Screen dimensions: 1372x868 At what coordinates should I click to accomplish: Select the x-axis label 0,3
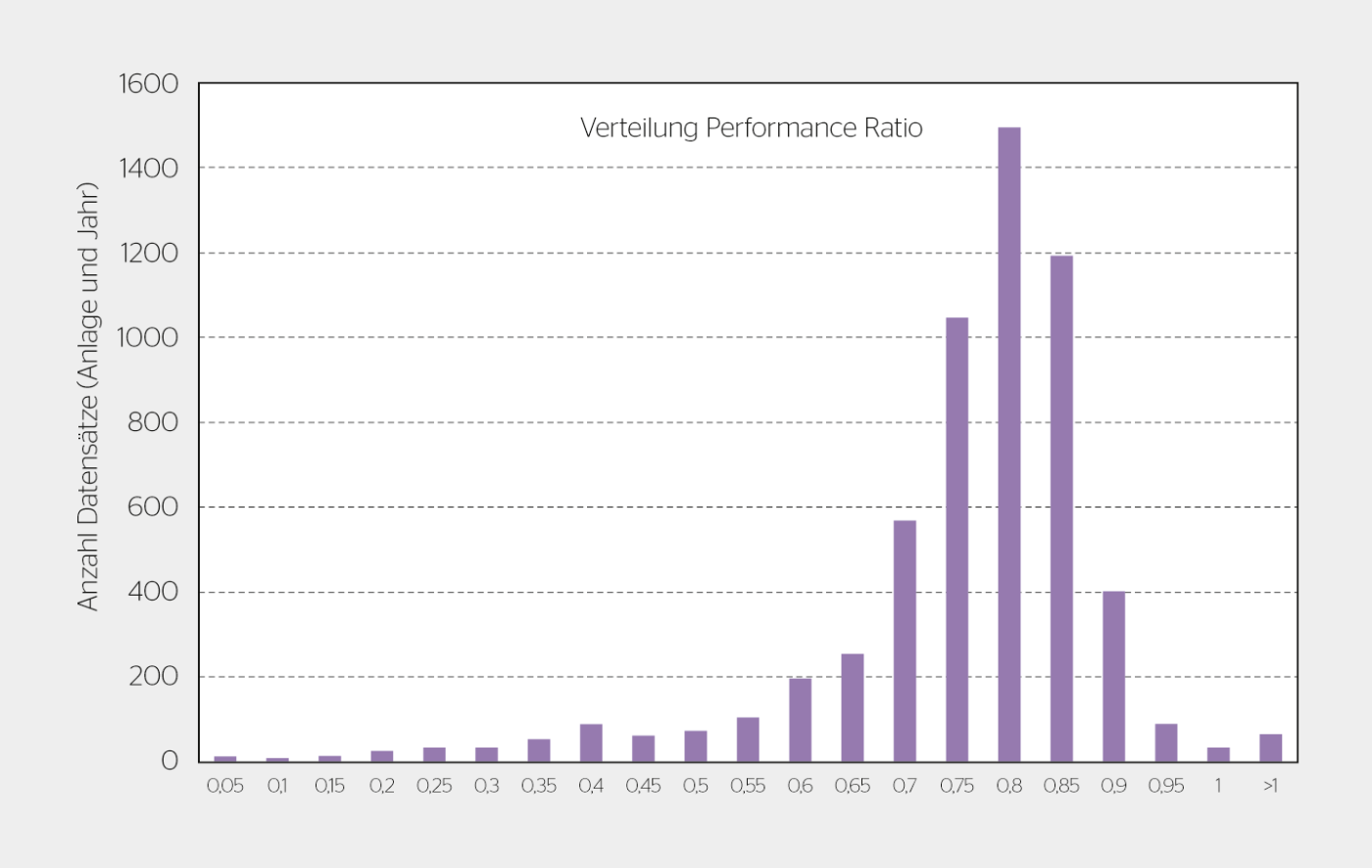point(487,786)
